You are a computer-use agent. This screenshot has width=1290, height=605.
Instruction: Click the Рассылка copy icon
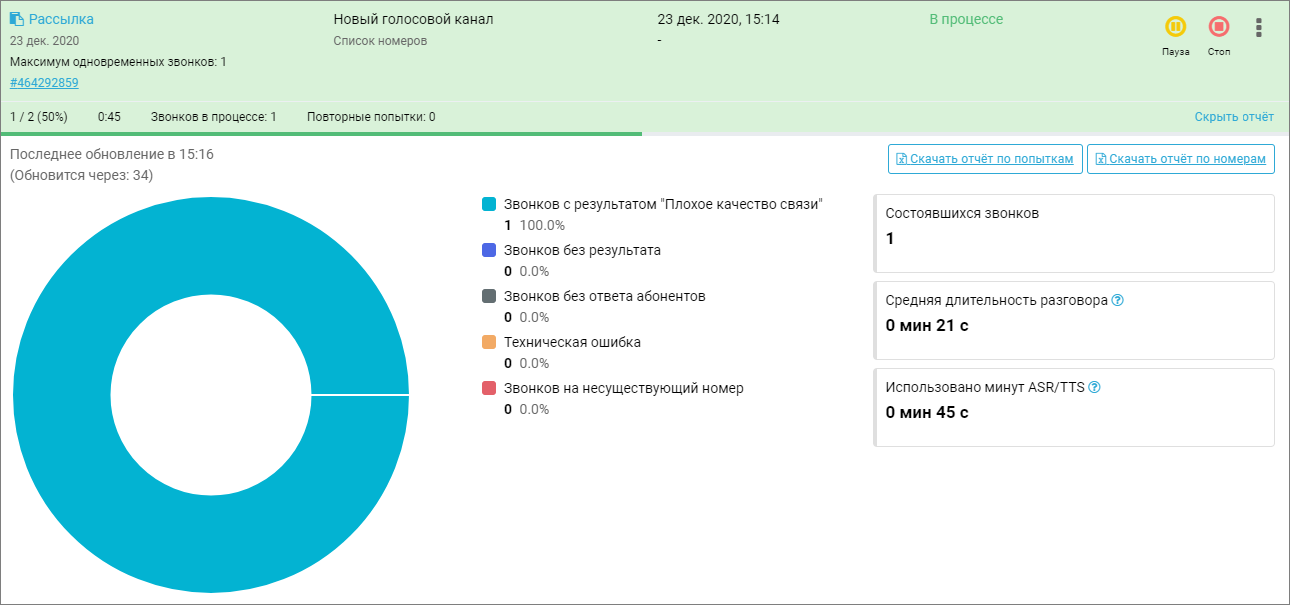(x=17, y=19)
